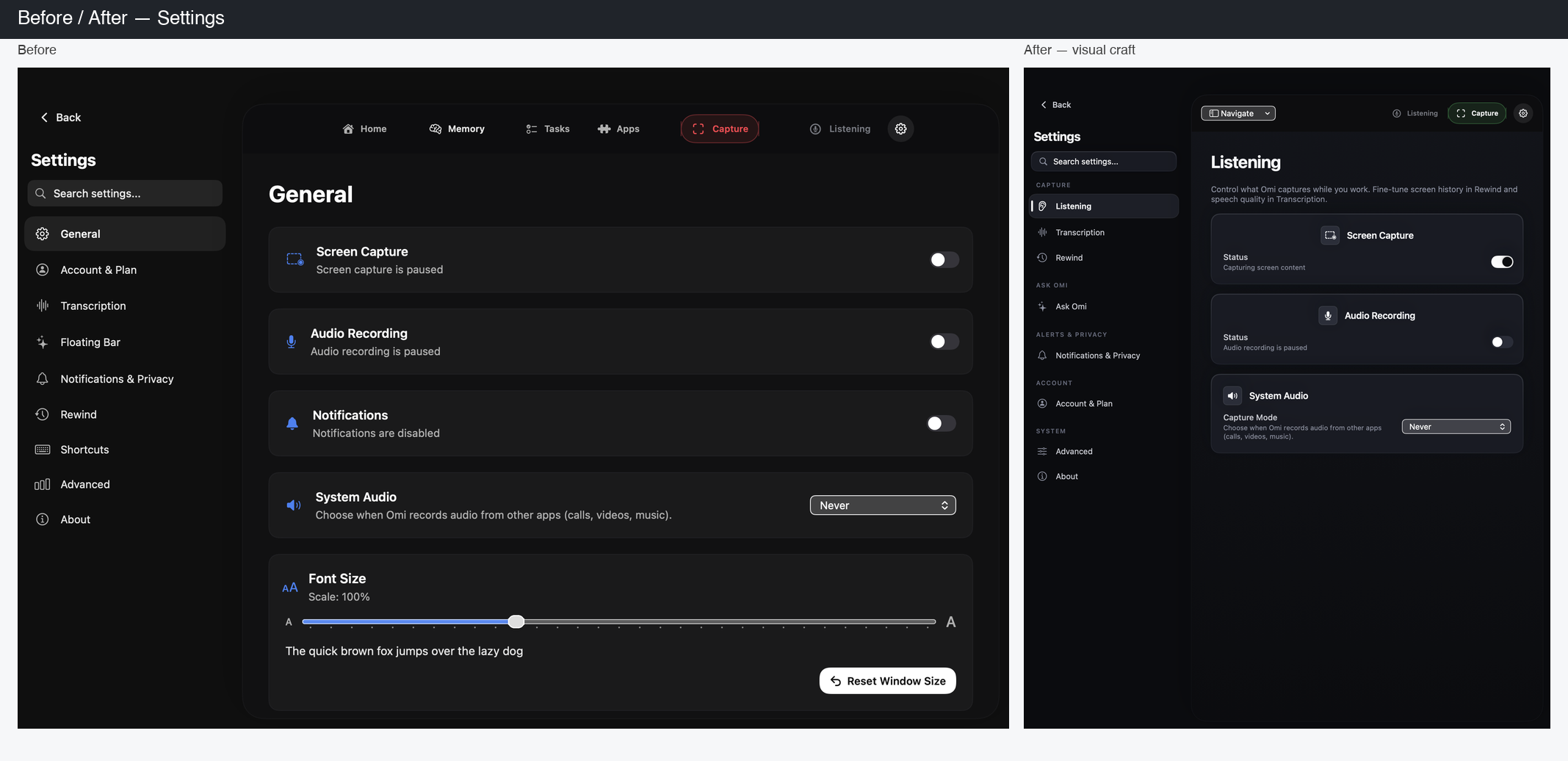Click the Floating Bar sparkle icon

tap(43, 342)
